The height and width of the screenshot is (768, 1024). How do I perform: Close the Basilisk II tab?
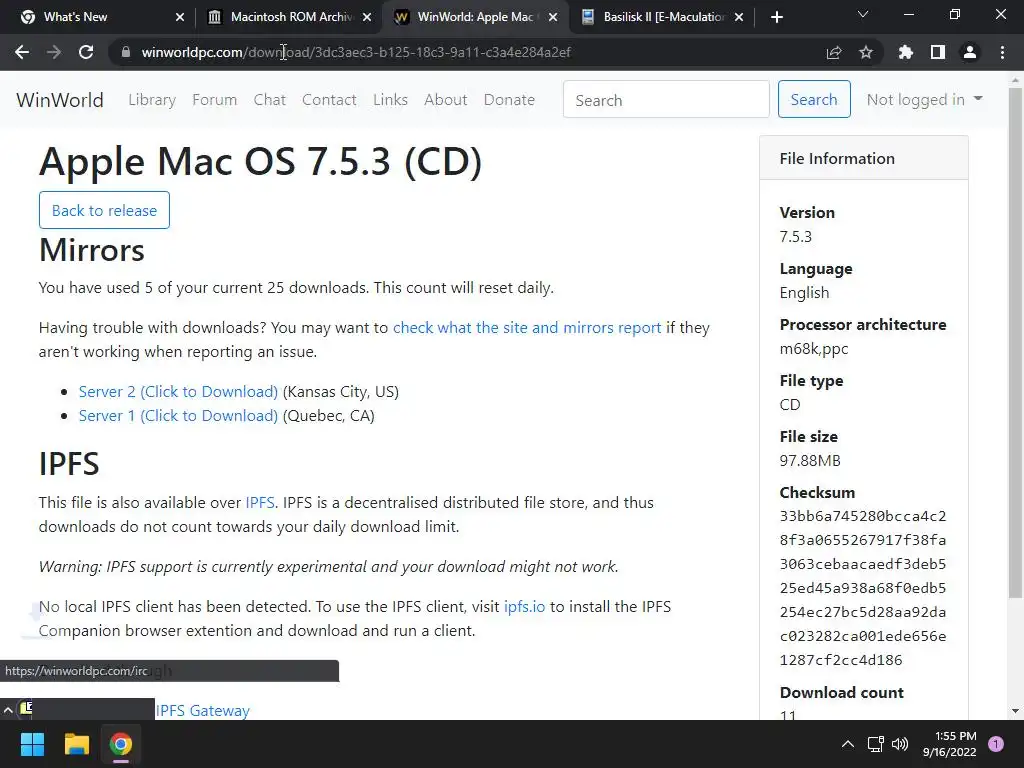(739, 17)
